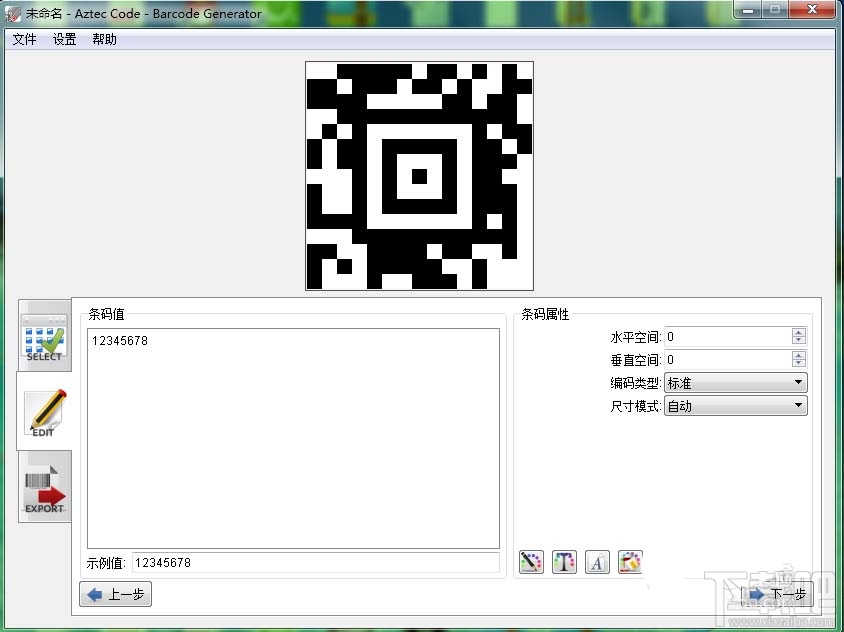
Task: Click the 下一步 next button
Action: (x=780, y=594)
